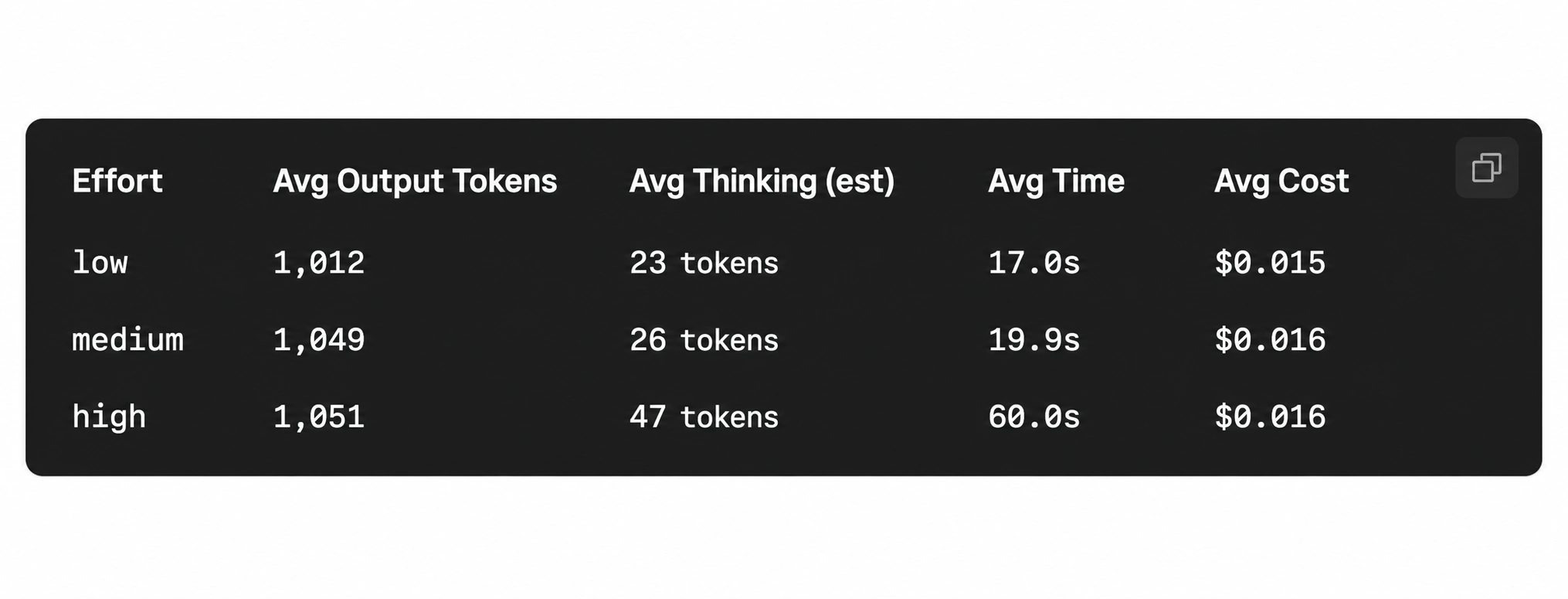
Task: Click the $0.016 cost in high row
Action: [1270, 417]
